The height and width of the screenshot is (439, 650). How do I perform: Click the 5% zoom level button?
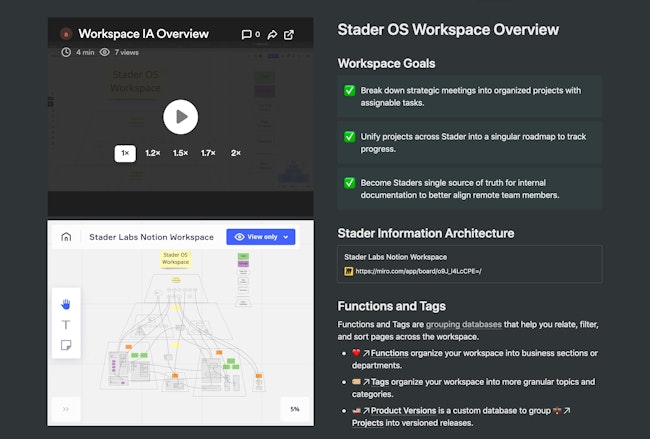pos(295,409)
